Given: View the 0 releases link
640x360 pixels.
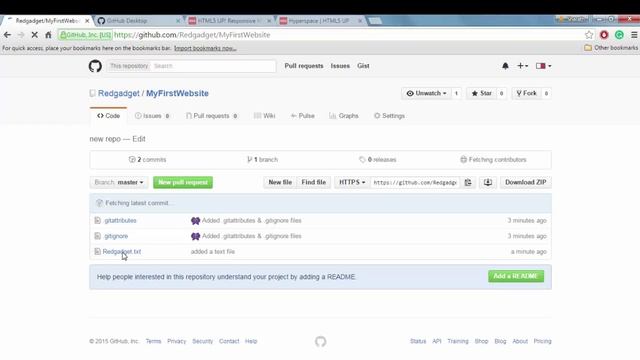Looking at the screenshot, I should [x=378, y=160].
